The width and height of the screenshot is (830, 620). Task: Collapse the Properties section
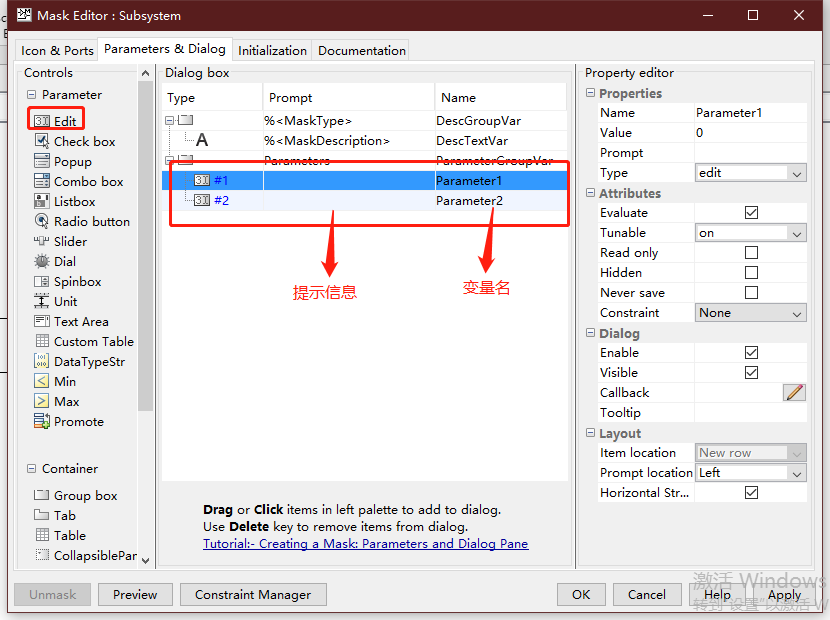(x=590, y=93)
